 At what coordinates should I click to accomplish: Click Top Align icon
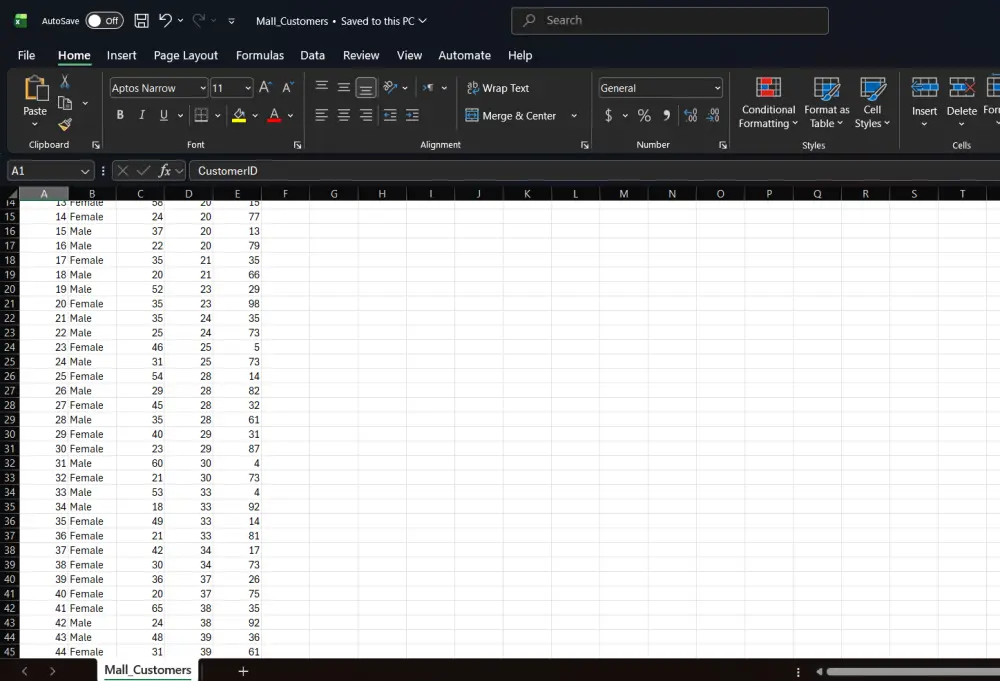[322, 87]
